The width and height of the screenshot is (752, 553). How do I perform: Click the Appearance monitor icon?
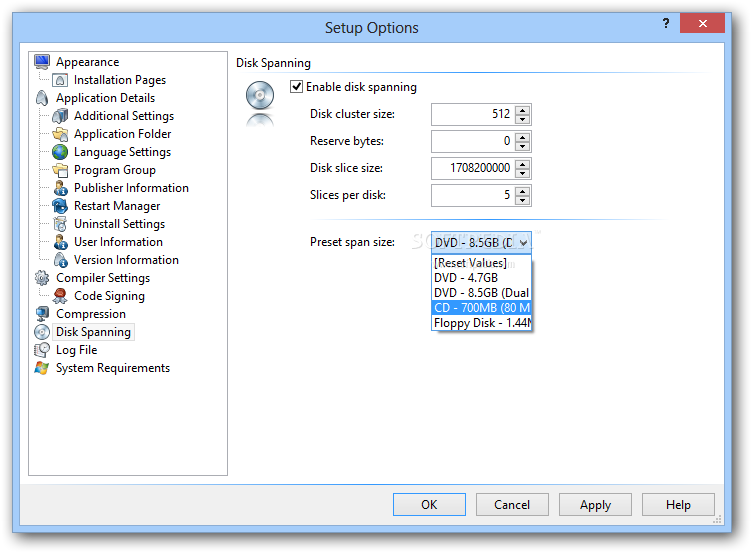click(x=42, y=61)
